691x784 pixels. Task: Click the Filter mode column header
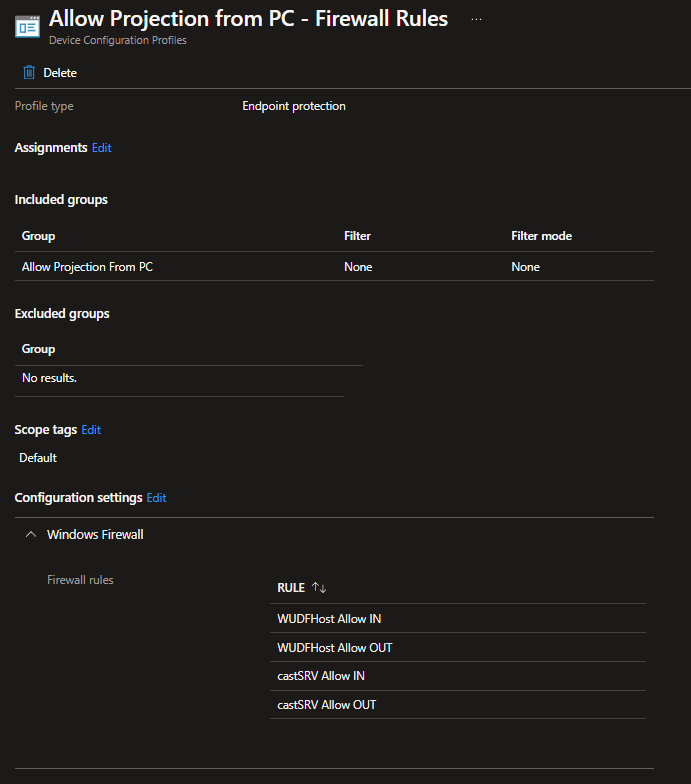pos(542,236)
